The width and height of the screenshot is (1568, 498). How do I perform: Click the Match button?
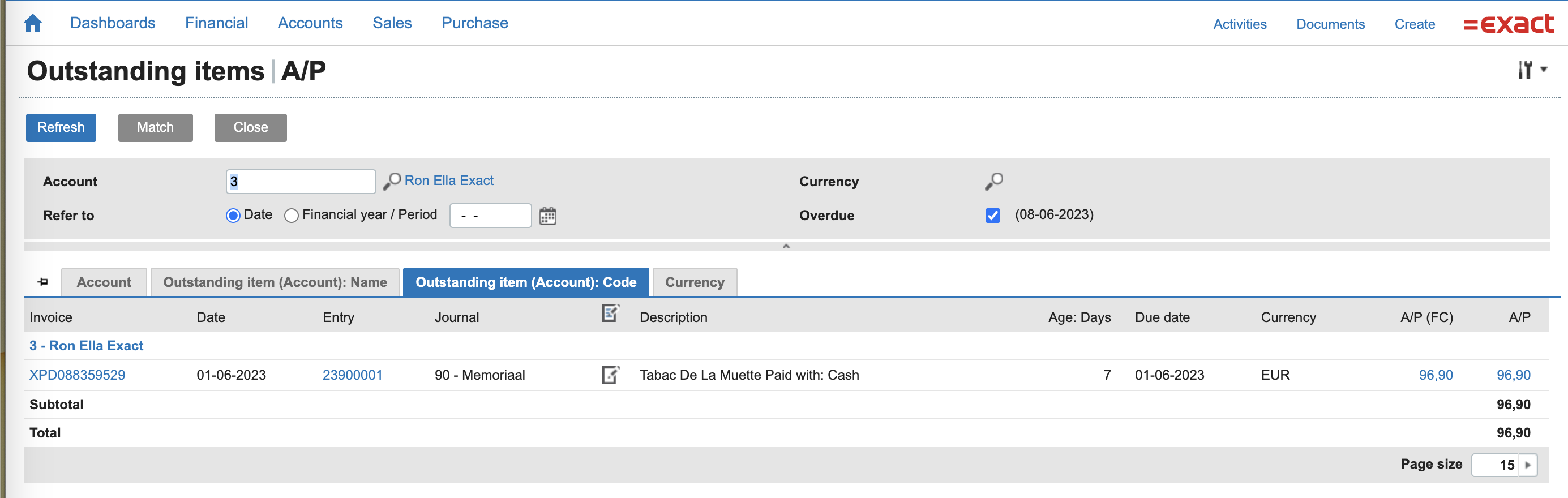155,128
